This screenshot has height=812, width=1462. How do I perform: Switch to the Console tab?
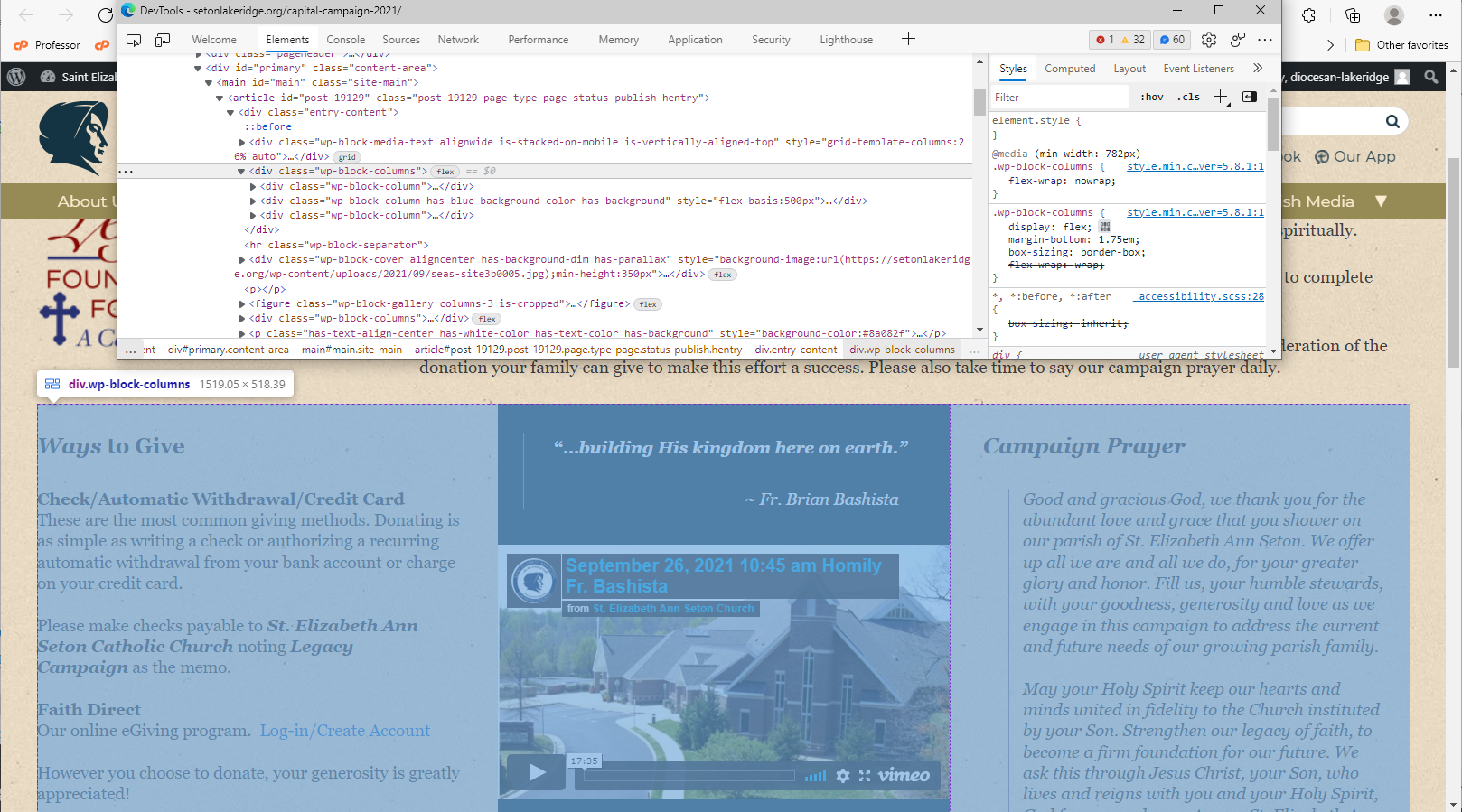coord(345,40)
